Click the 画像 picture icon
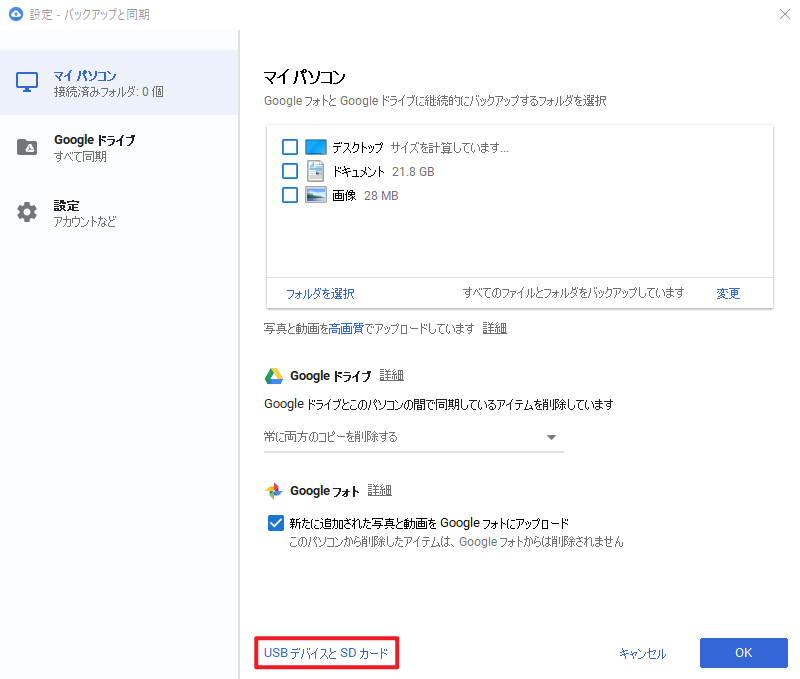800x679 pixels. (316, 195)
